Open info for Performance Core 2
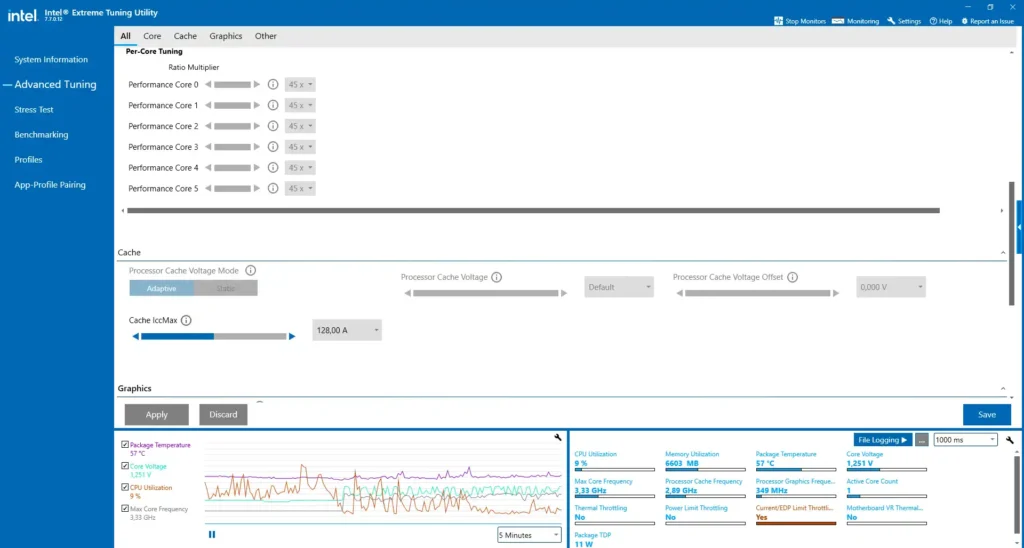 273,126
